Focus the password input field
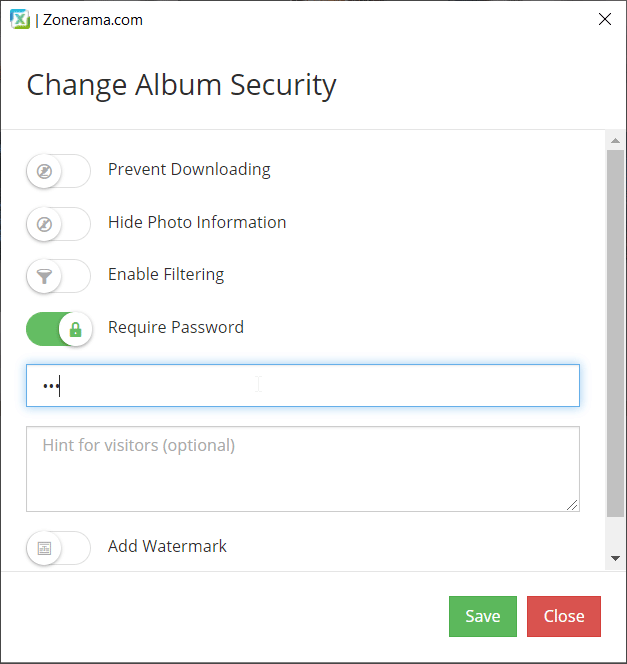Screen dimensions: 627x664 pyautogui.click(x=303, y=385)
